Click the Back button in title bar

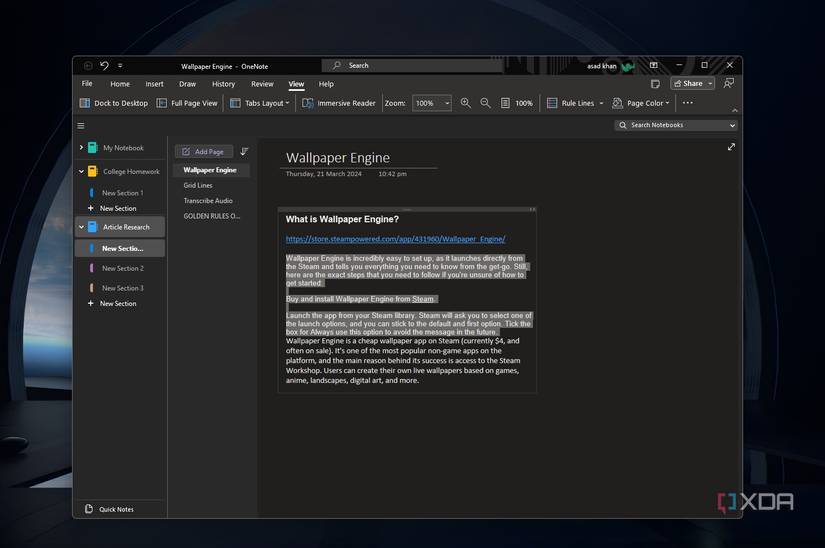[88, 66]
